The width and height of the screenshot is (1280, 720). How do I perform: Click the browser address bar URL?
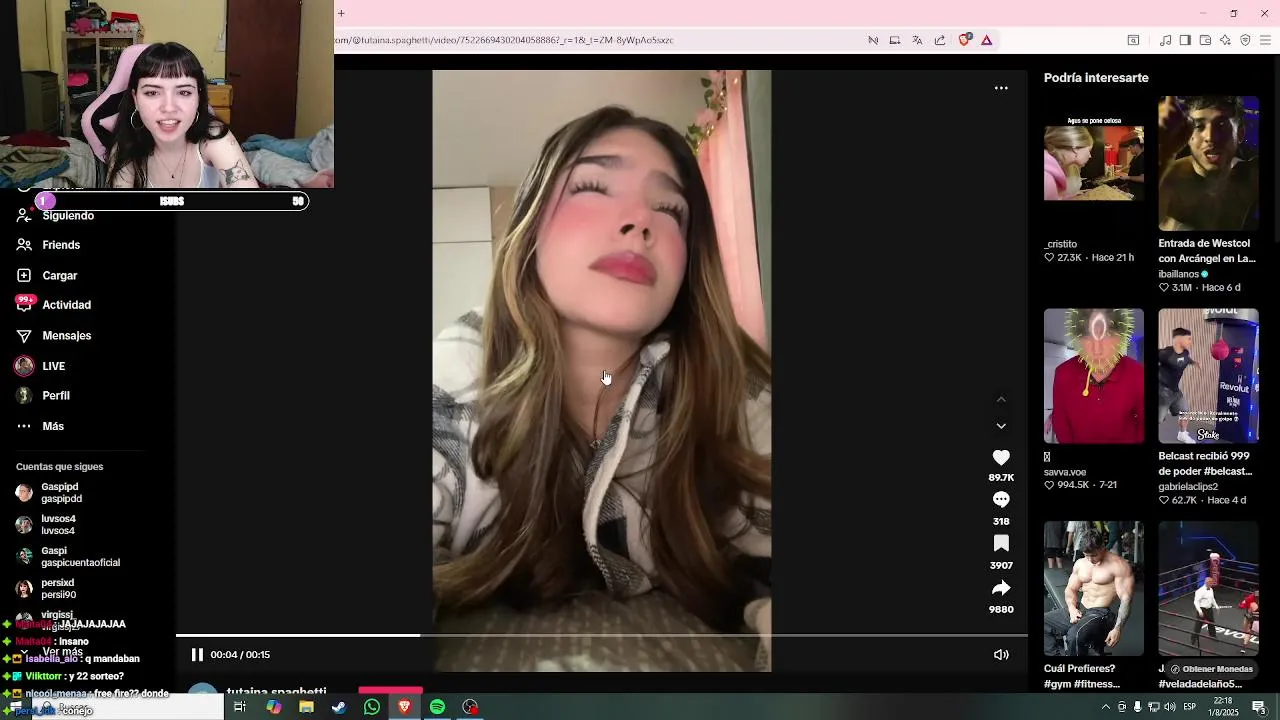tap(505, 40)
